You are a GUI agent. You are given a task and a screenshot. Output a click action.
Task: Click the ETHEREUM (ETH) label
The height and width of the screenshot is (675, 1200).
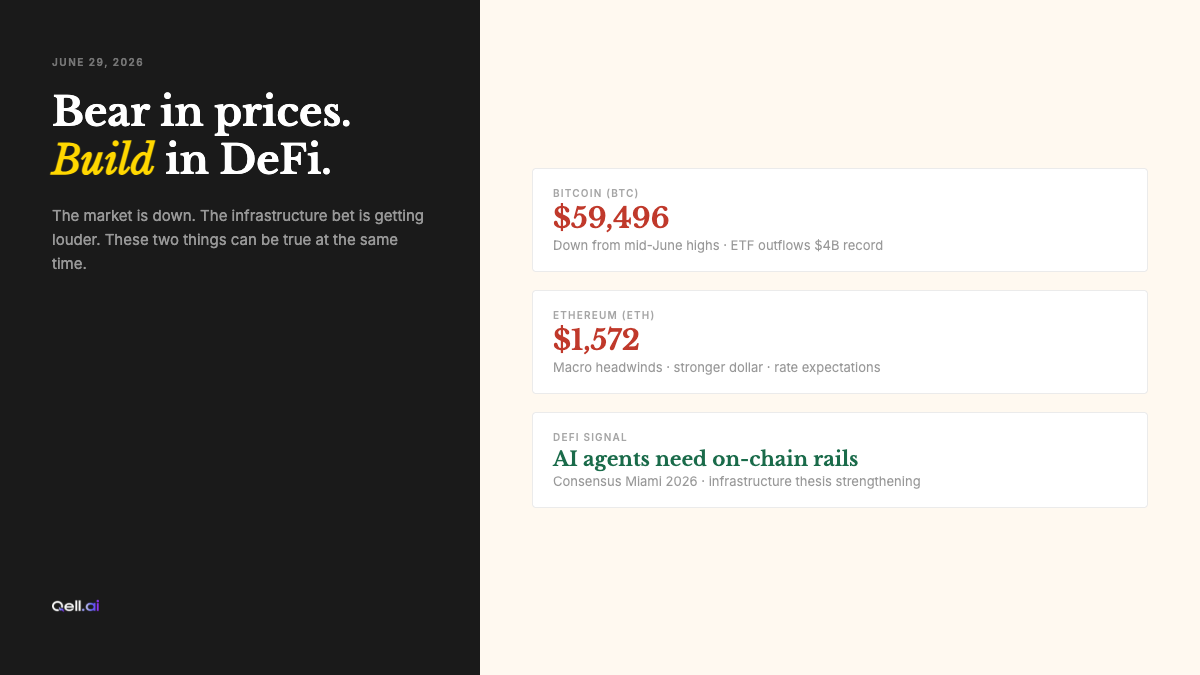[604, 315]
